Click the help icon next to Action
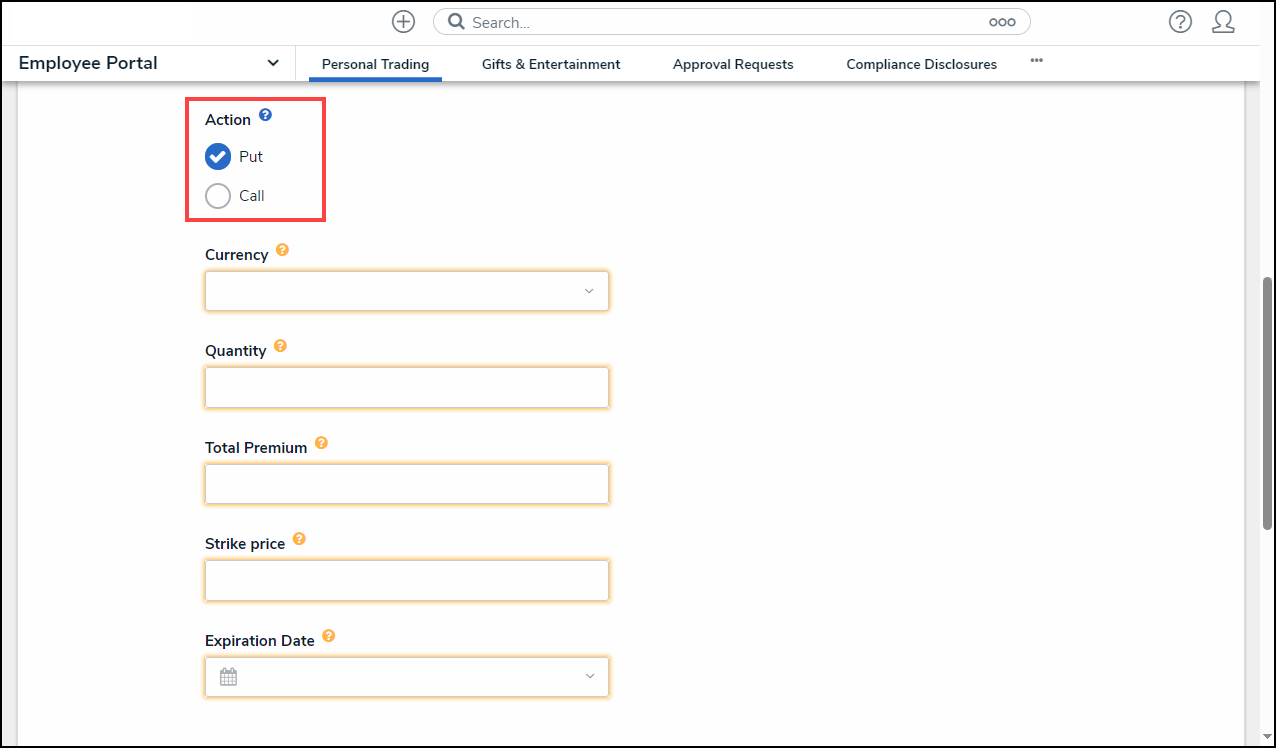 point(265,115)
